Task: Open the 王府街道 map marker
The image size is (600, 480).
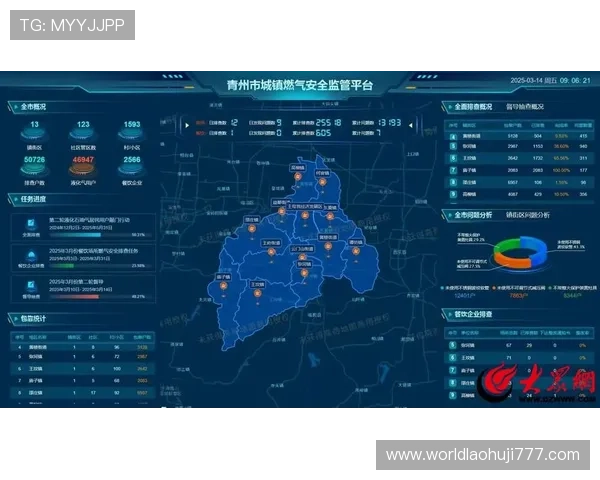Action: pos(271,252)
